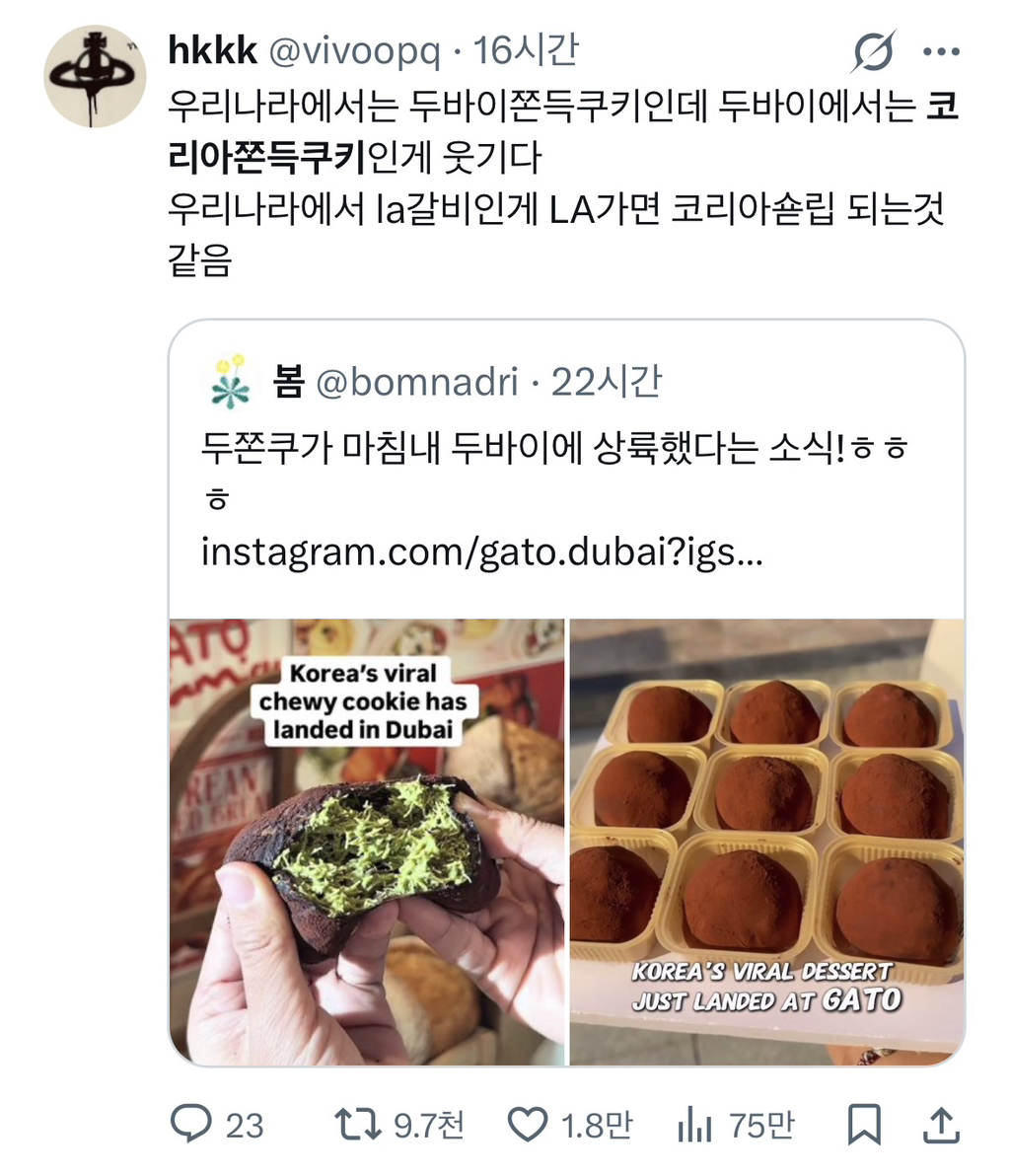The width and height of the screenshot is (1010, 1176).
Task: Bookmark this tweet
Action: 864,1125
